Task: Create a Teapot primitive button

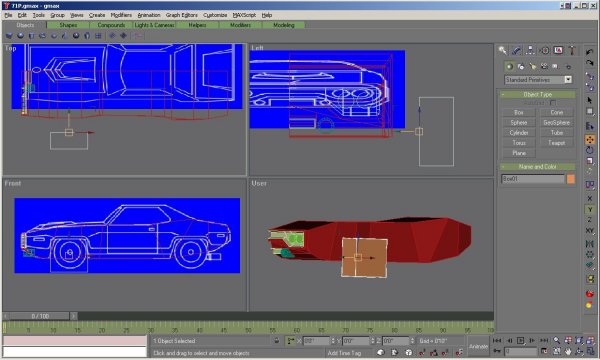Action: point(556,143)
